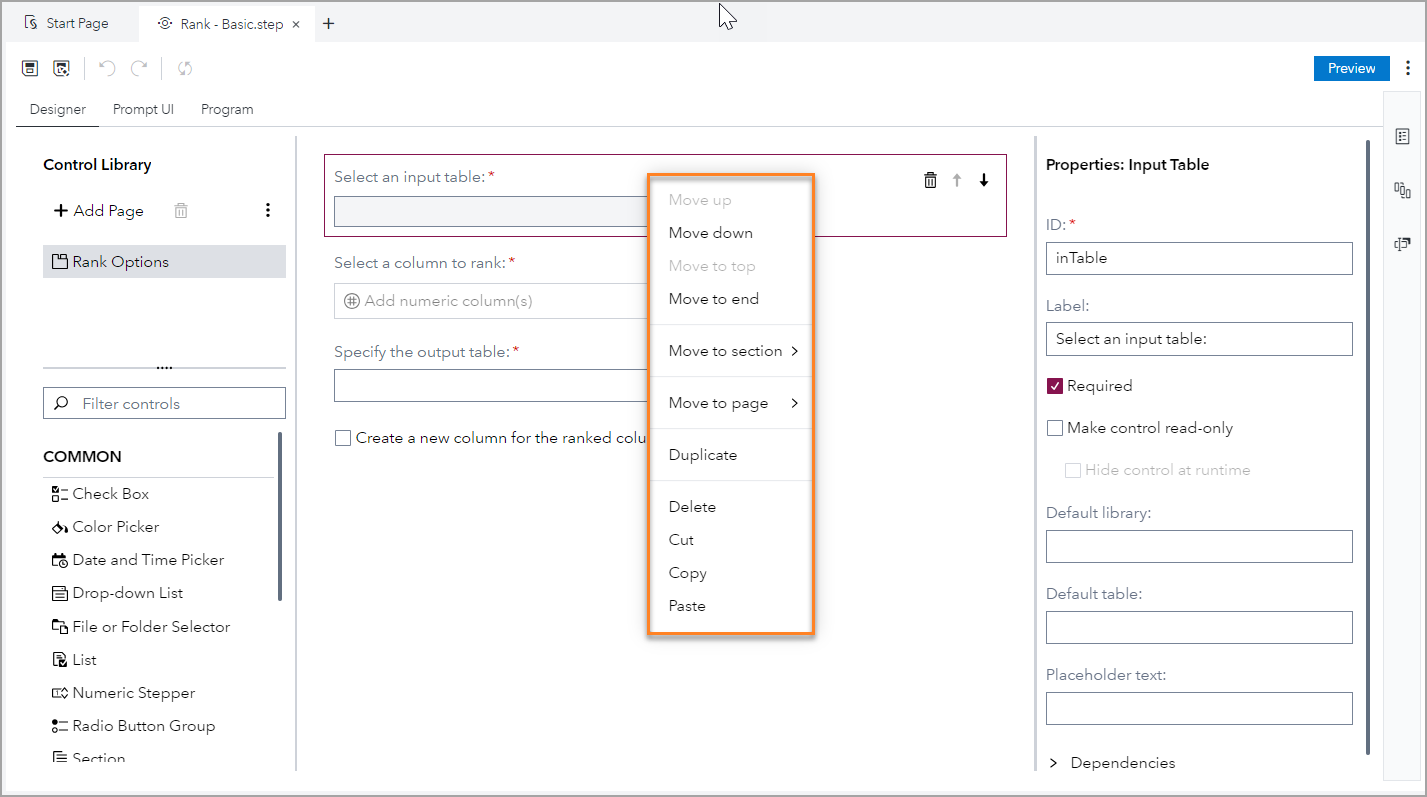The image size is (1427, 797).
Task: Click the Redo arrow icon
Action: pos(138,67)
